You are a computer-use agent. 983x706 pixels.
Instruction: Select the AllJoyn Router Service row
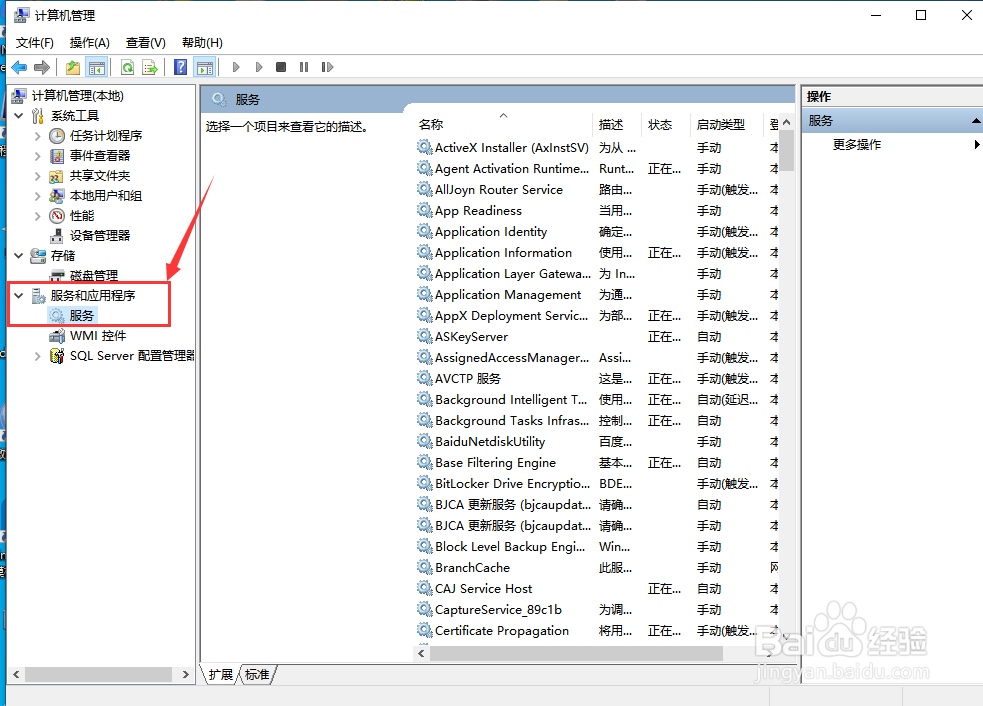597,189
